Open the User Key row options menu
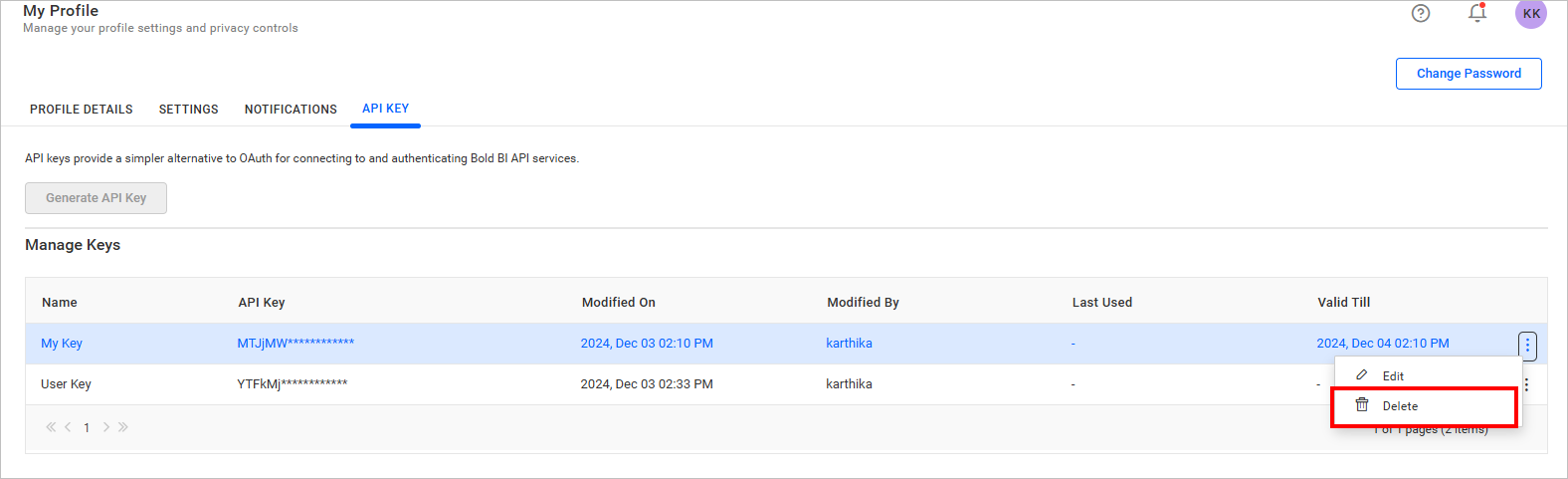1568x479 pixels. [x=1527, y=384]
